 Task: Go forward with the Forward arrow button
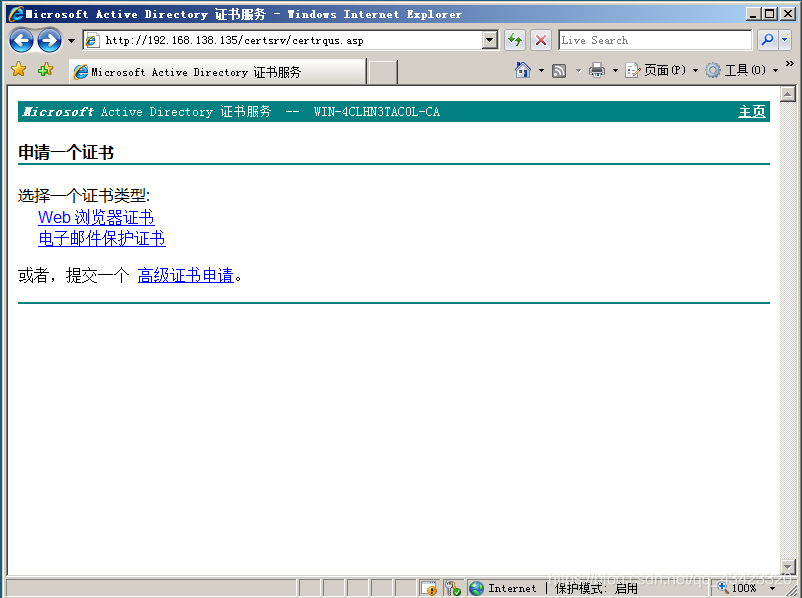coord(50,40)
